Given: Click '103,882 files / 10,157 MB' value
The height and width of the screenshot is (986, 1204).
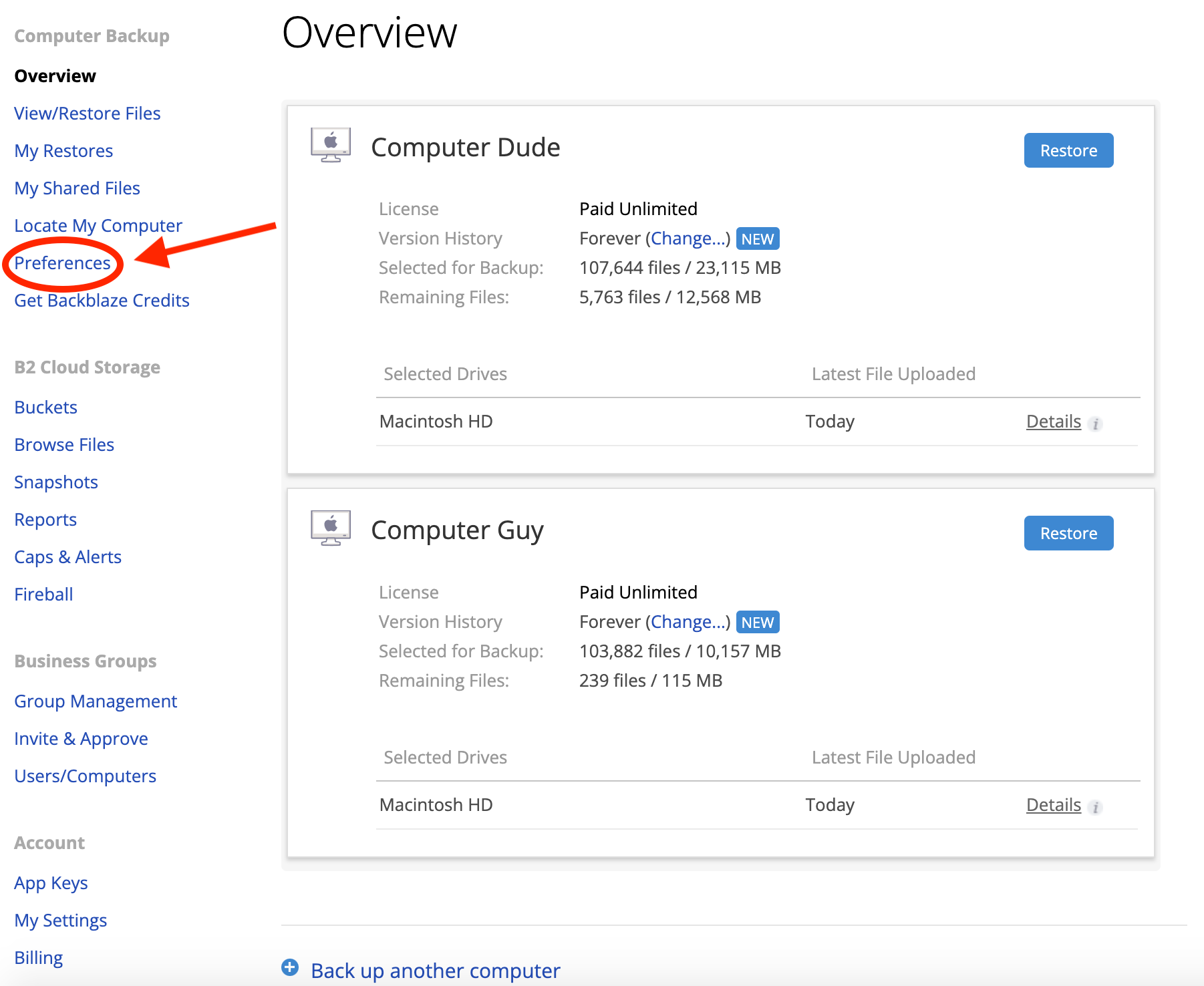Looking at the screenshot, I should click(x=680, y=651).
